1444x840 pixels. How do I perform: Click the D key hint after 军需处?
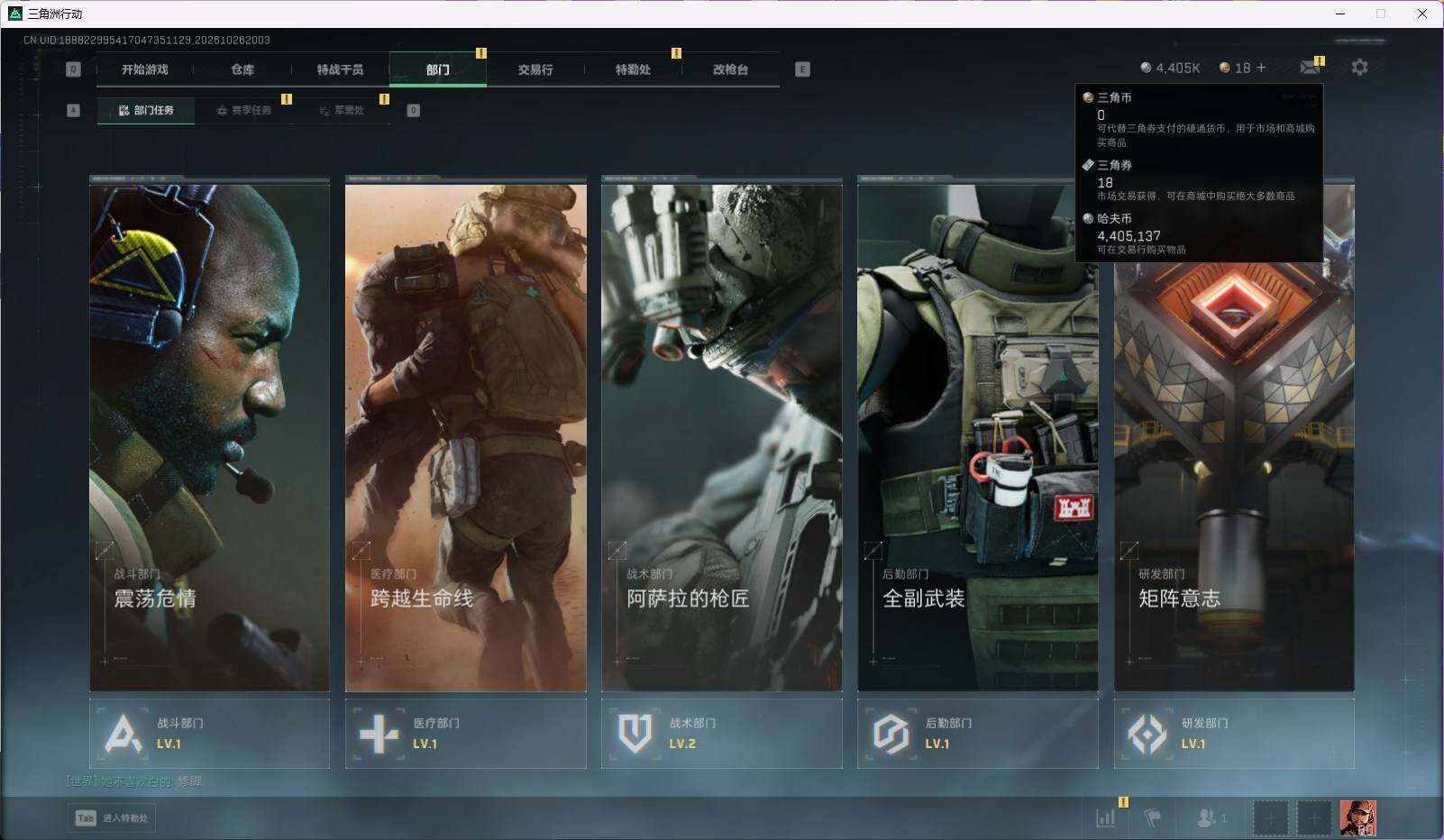pyautogui.click(x=413, y=110)
